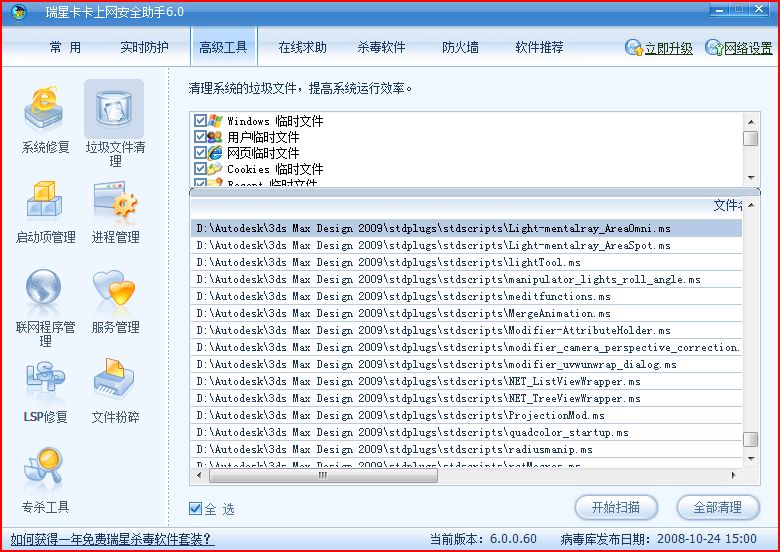Select row MergeAnimation.ms
The height and width of the screenshot is (552, 780).
467,313
